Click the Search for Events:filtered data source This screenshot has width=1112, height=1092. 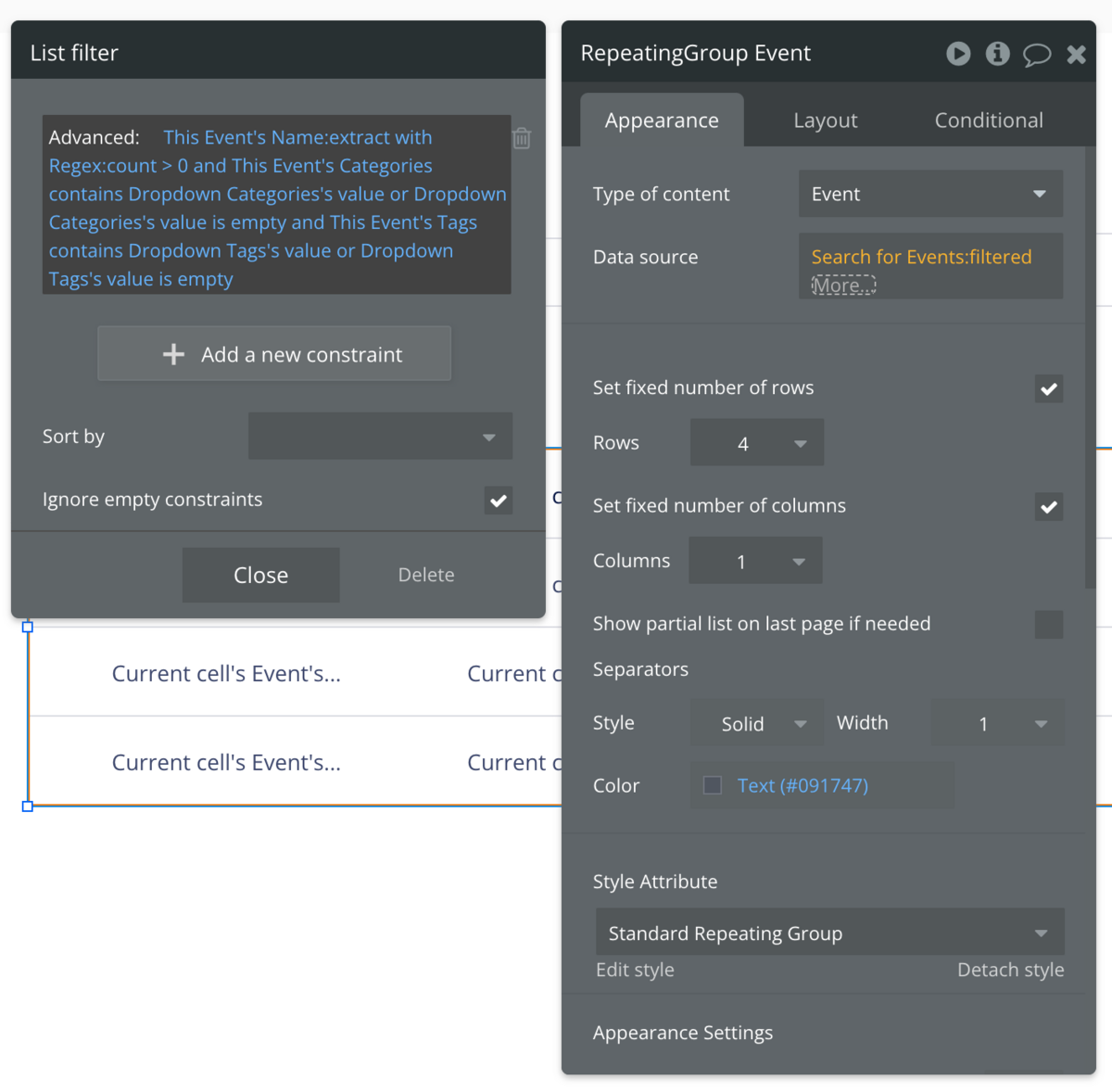pyautogui.click(x=921, y=257)
